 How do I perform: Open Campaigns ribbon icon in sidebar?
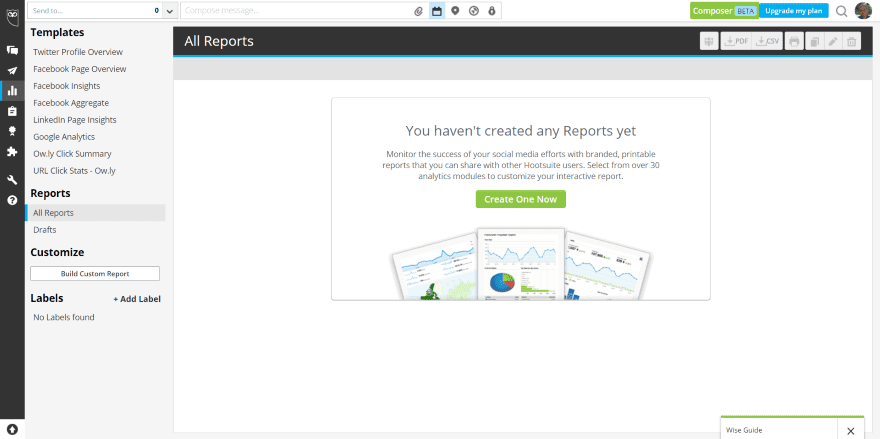point(12,131)
